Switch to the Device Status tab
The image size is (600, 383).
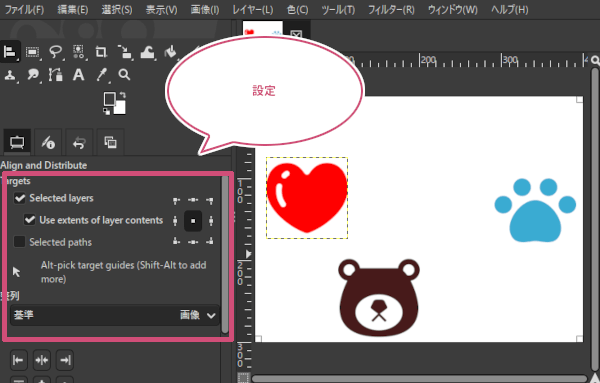48,142
